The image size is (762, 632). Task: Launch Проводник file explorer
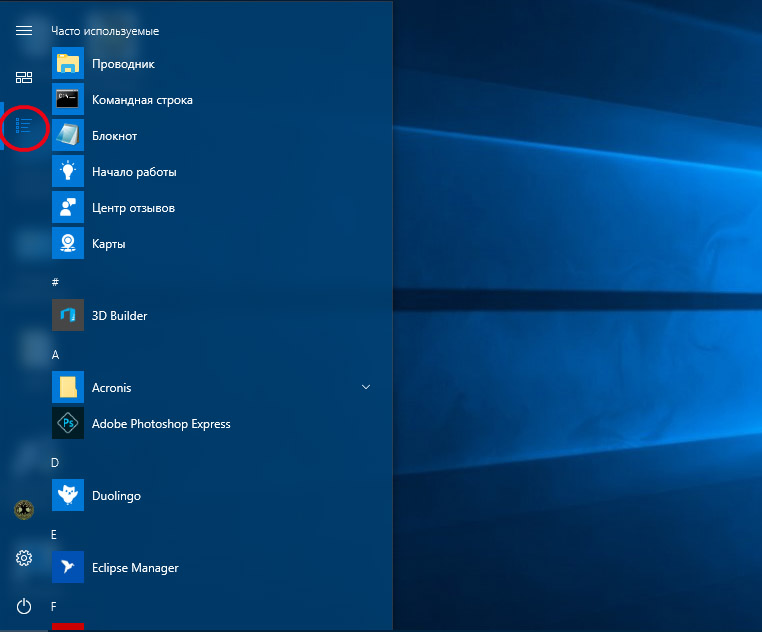point(212,64)
